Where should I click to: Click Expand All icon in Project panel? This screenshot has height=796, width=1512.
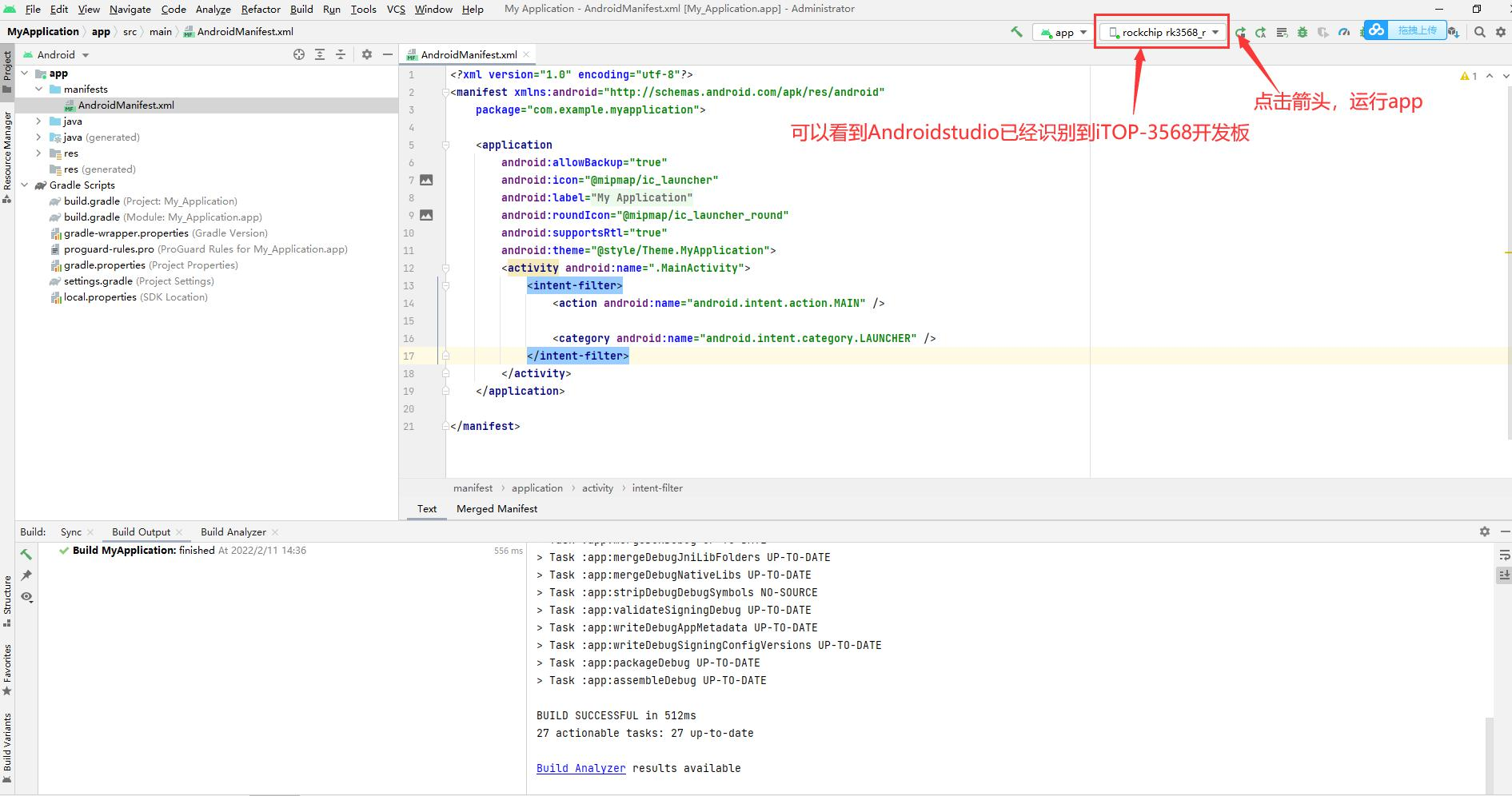point(320,54)
